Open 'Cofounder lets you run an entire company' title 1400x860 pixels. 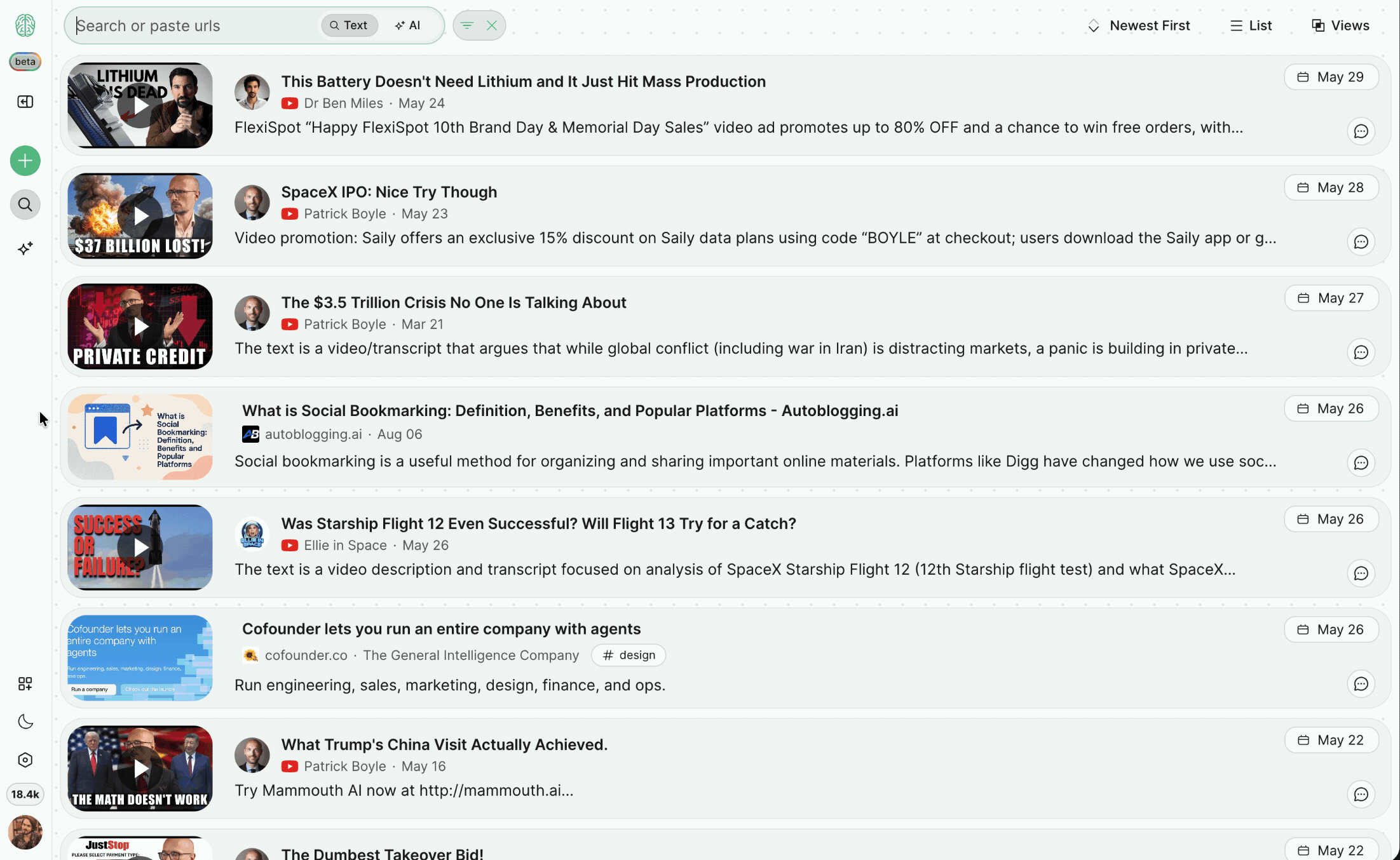pos(442,629)
